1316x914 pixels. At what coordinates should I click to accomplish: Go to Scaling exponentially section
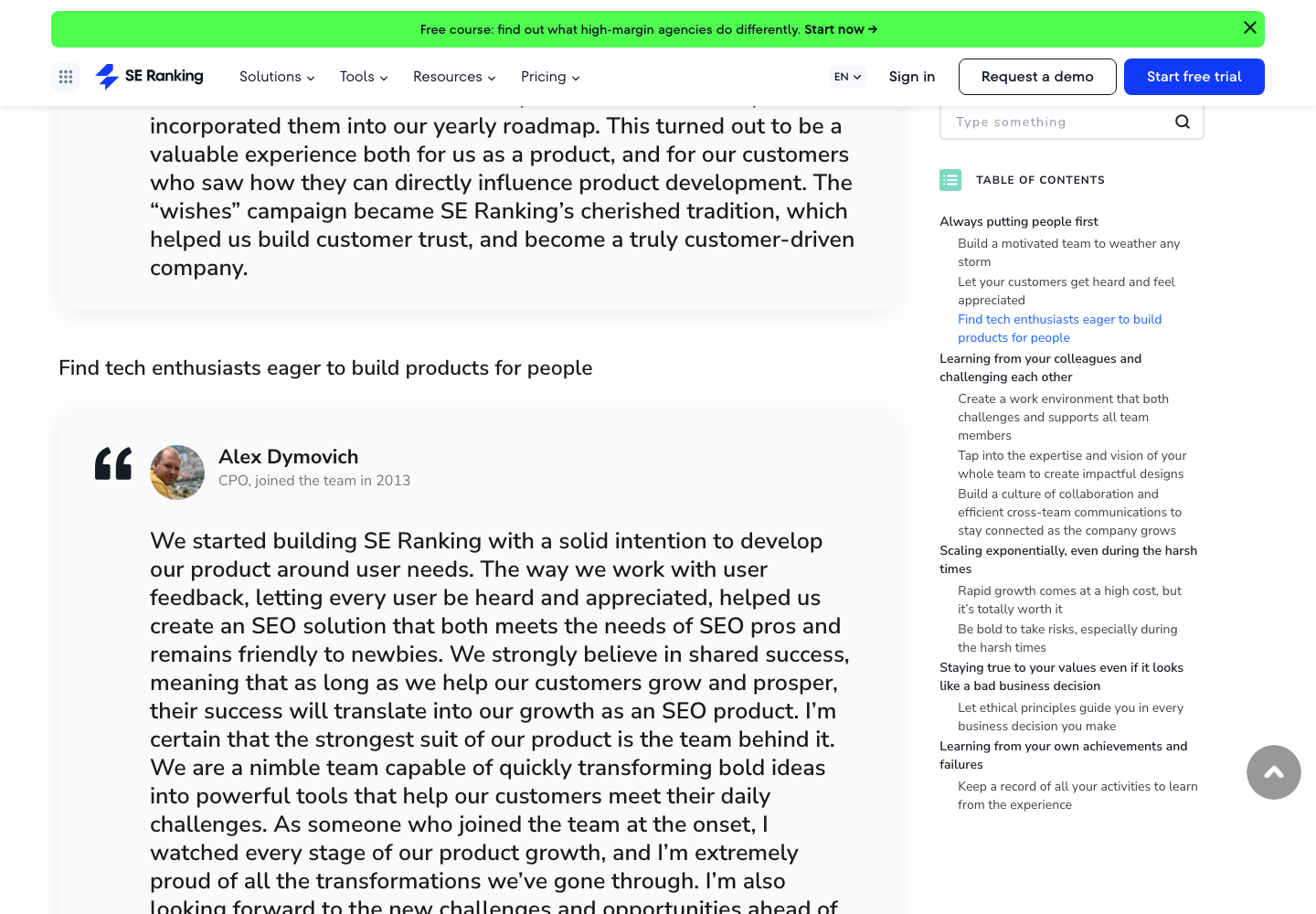(x=1068, y=559)
